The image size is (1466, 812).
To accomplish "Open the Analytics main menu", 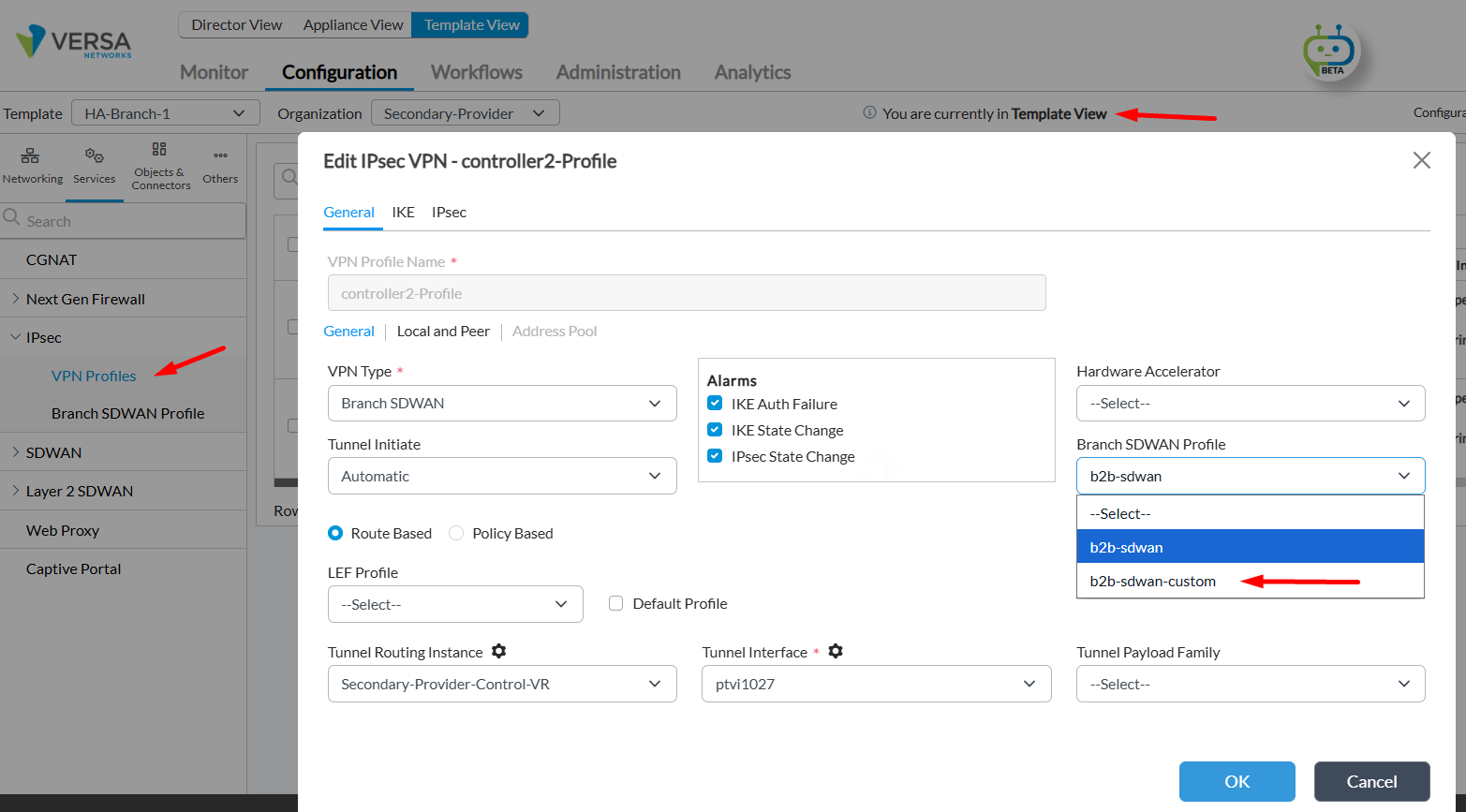I will coord(752,72).
